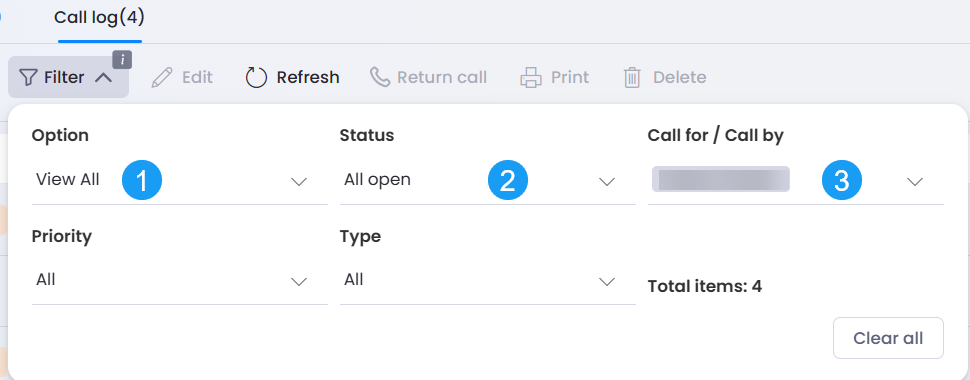The height and width of the screenshot is (380, 970).
Task: Click the pencil Edit icon
Action: 162,78
